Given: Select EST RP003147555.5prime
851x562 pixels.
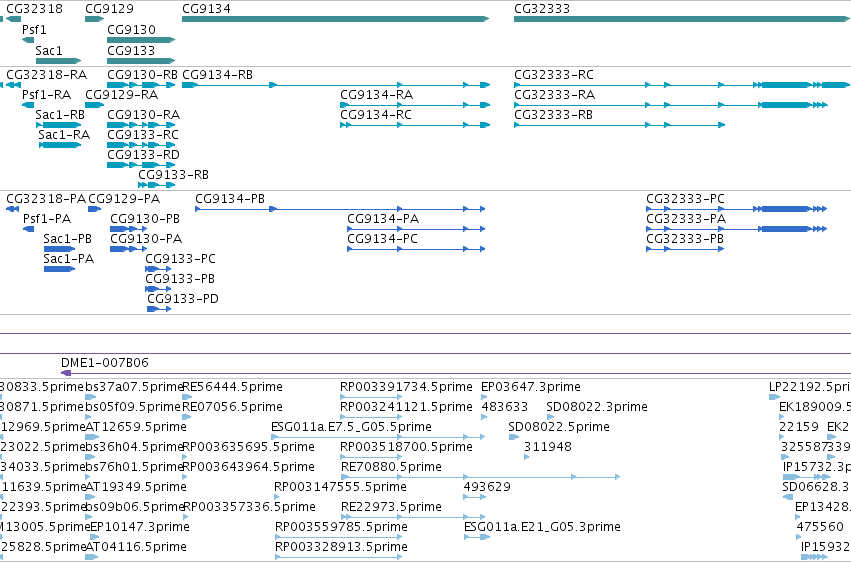Looking at the screenshot, I should 277,497.
